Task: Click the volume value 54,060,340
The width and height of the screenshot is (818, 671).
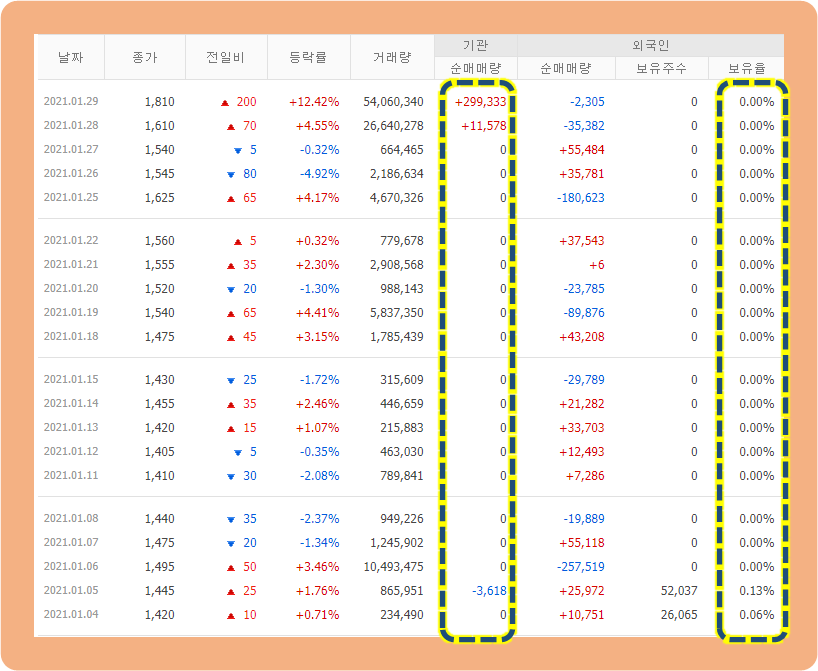Action: point(393,102)
